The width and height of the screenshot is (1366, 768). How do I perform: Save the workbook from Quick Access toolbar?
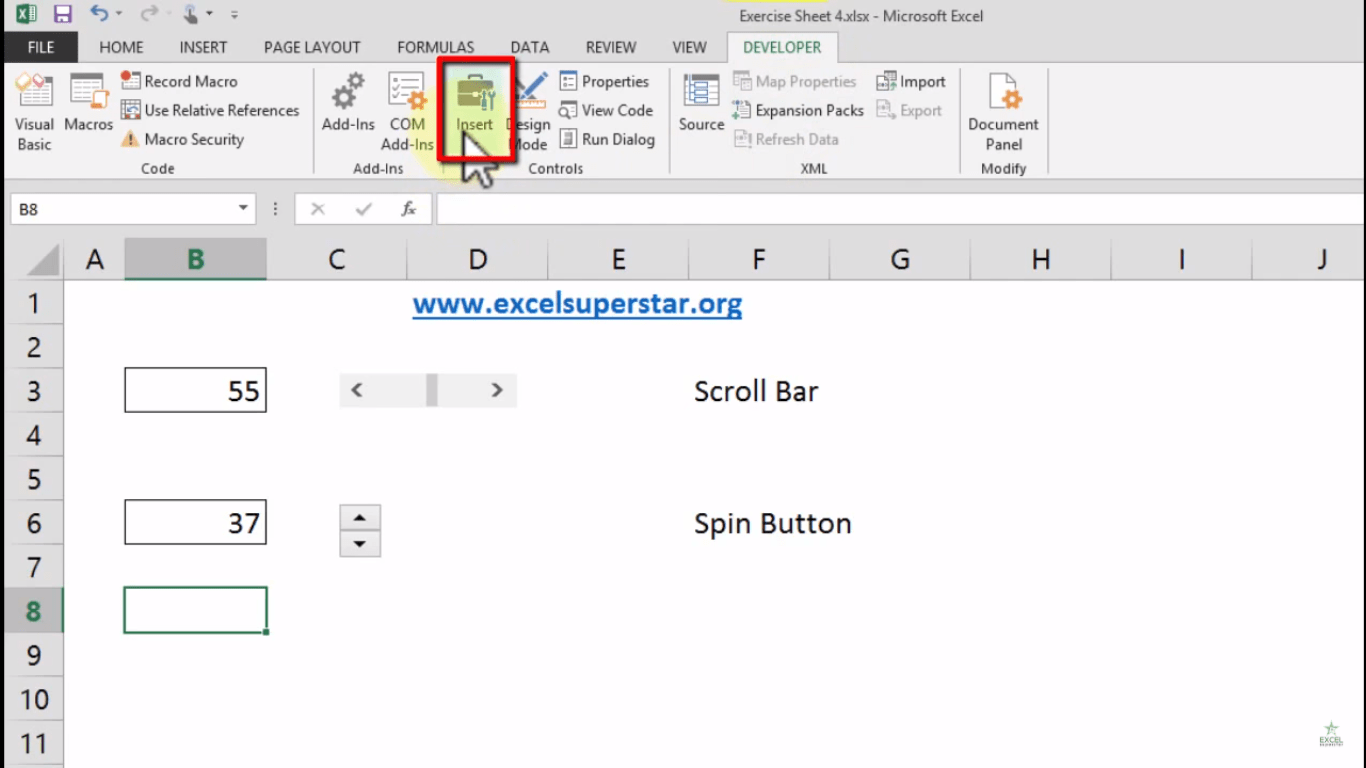[63, 14]
